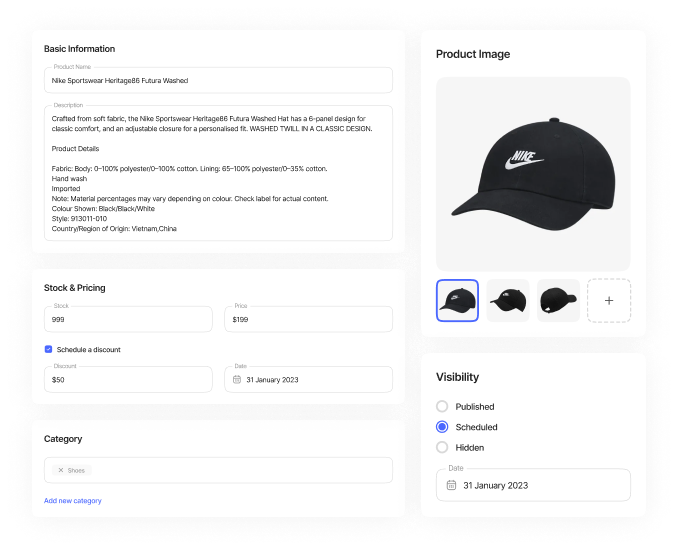Open the Category selection field

click(218, 470)
